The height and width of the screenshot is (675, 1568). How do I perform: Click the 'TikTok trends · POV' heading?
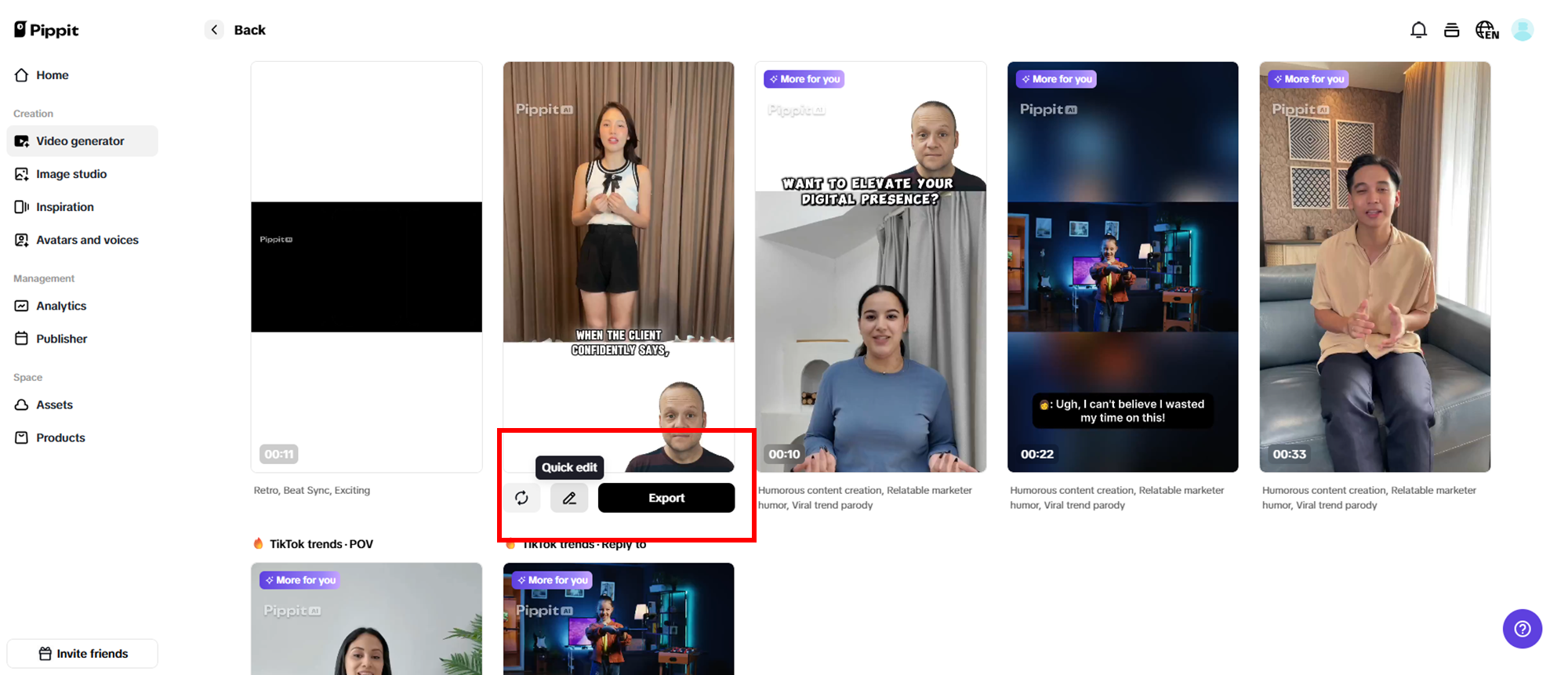[x=321, y=544]
